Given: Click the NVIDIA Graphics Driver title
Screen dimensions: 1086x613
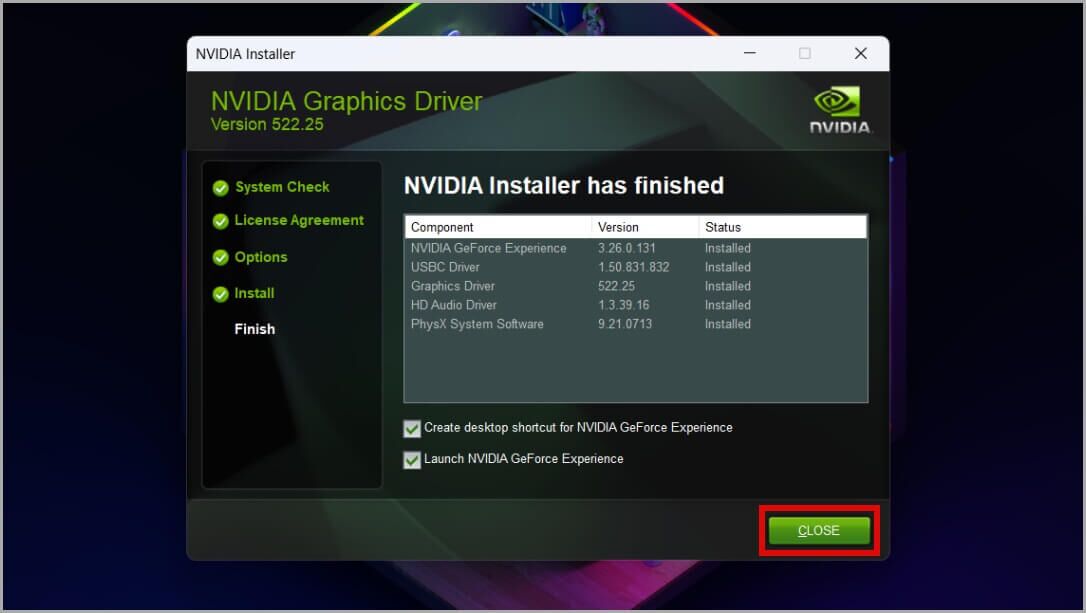Looking at the screenshot, I should point(346,102).
